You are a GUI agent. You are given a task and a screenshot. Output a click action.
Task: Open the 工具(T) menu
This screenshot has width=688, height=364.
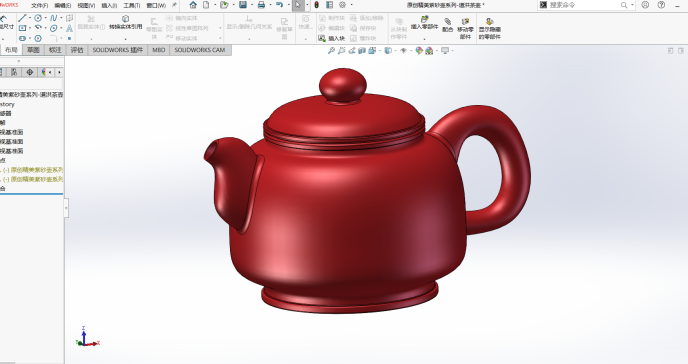132,5
